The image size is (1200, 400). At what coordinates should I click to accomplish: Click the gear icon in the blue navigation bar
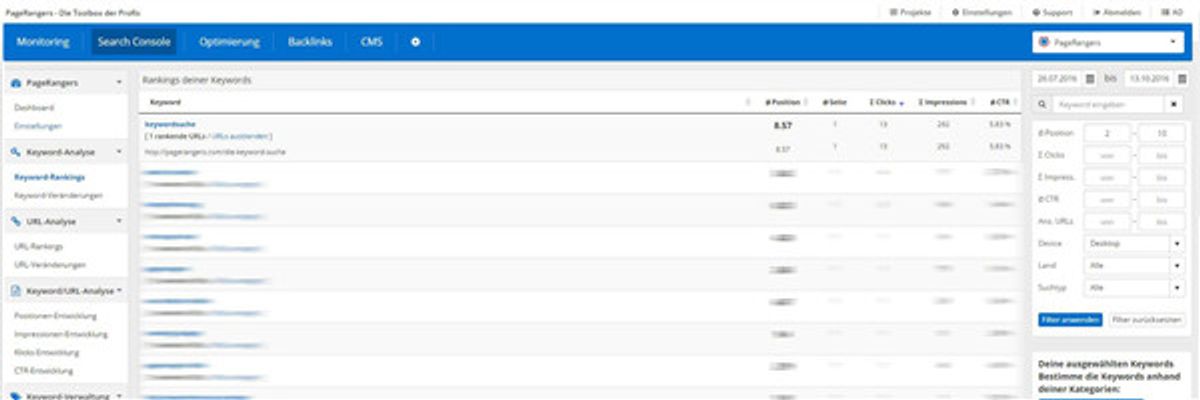(416, 42)
